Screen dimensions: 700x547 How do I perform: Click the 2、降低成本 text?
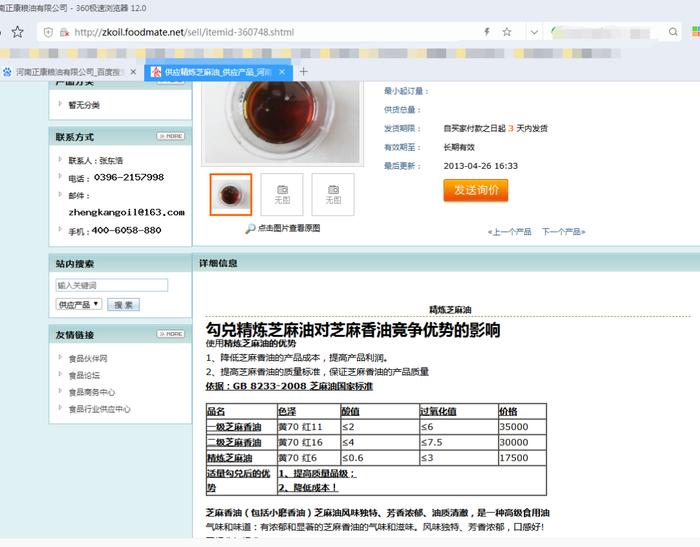tap(308, 488)
